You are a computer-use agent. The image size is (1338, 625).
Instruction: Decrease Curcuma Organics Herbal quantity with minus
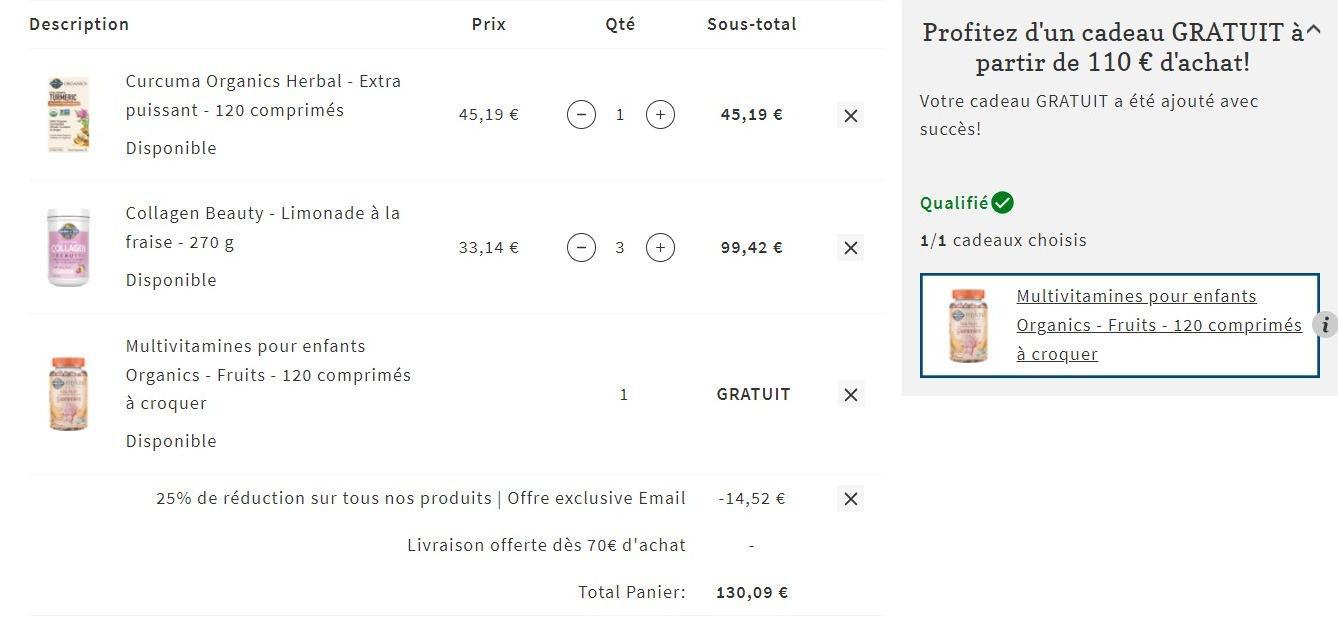point(581,114)
